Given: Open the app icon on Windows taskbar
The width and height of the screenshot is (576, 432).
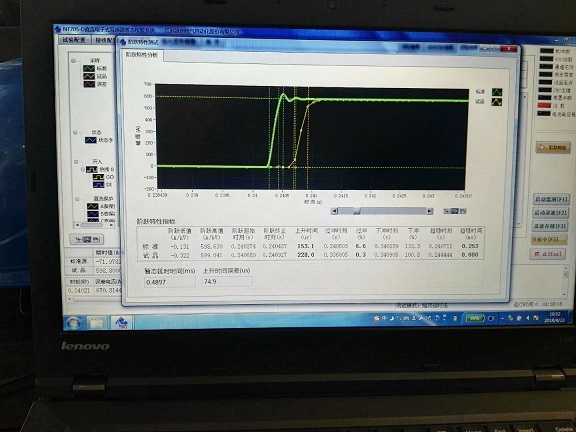Looking at the screenshot, I should coord(122,323).
